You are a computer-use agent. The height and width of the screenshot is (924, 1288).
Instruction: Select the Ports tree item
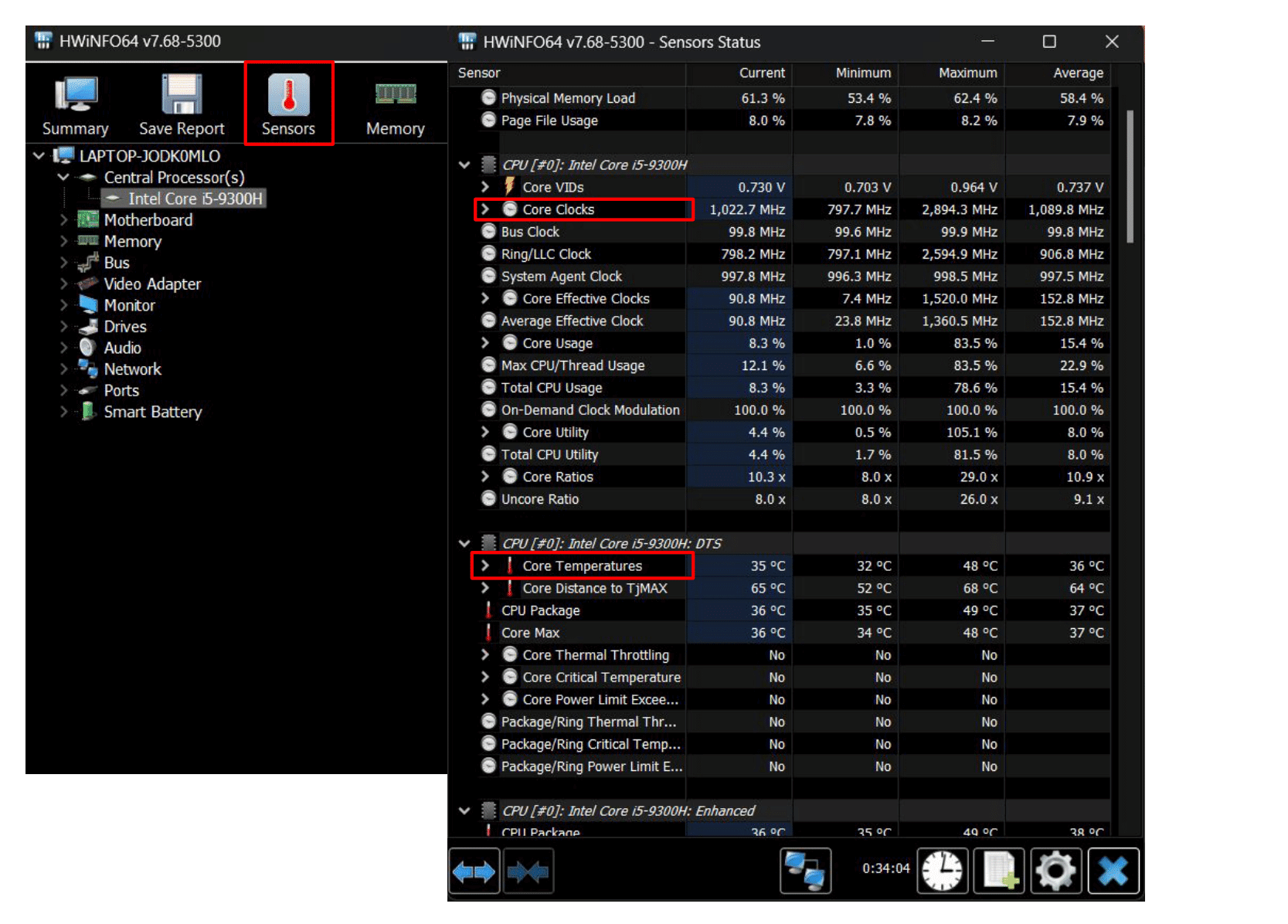click(x=121, y=391)
